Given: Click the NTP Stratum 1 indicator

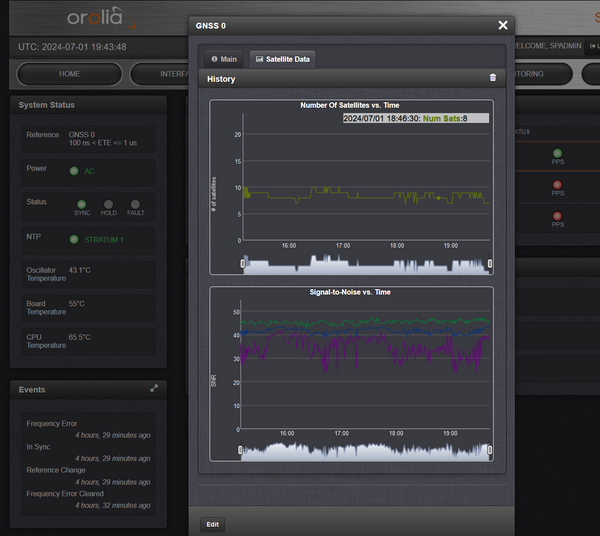Looking at the screenshot, I should [x=74, y=239].
